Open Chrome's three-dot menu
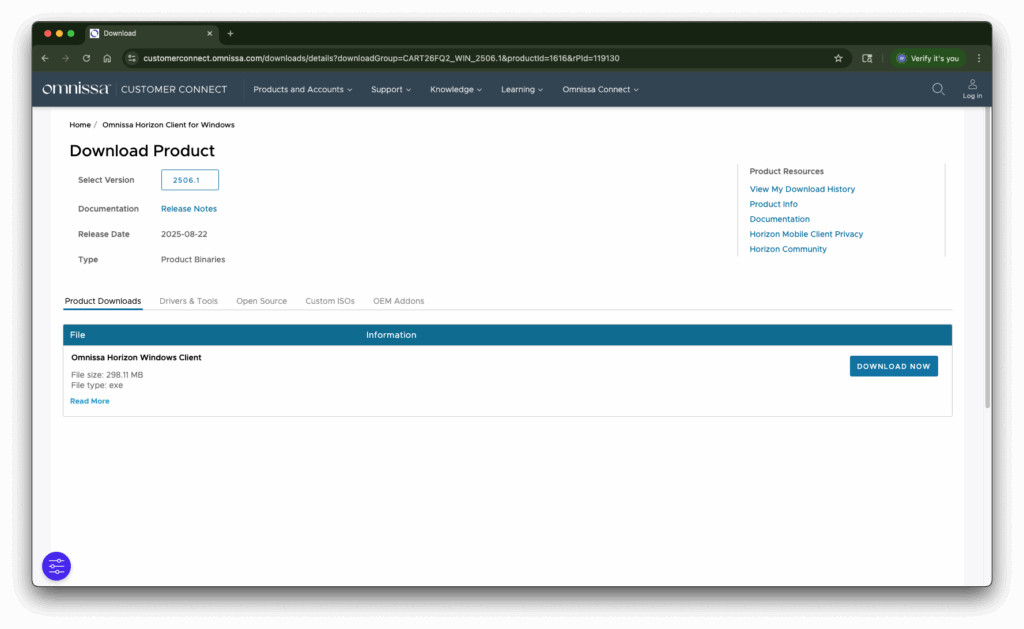The height and width of the screenshot is (629, 1024). pyautogui.click(x=978, y=58)
